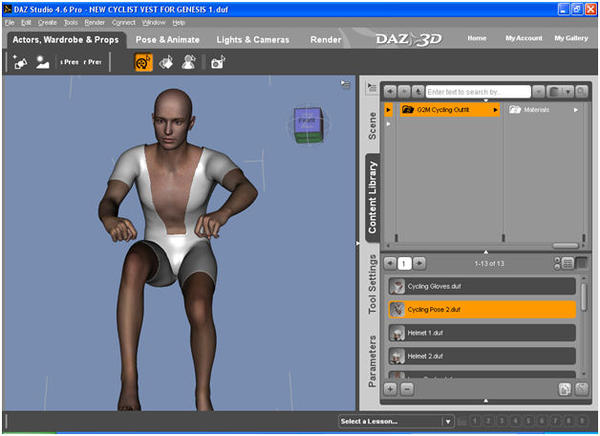
Task: Expand arrow right of Materials folder
Action: (576, 110)
